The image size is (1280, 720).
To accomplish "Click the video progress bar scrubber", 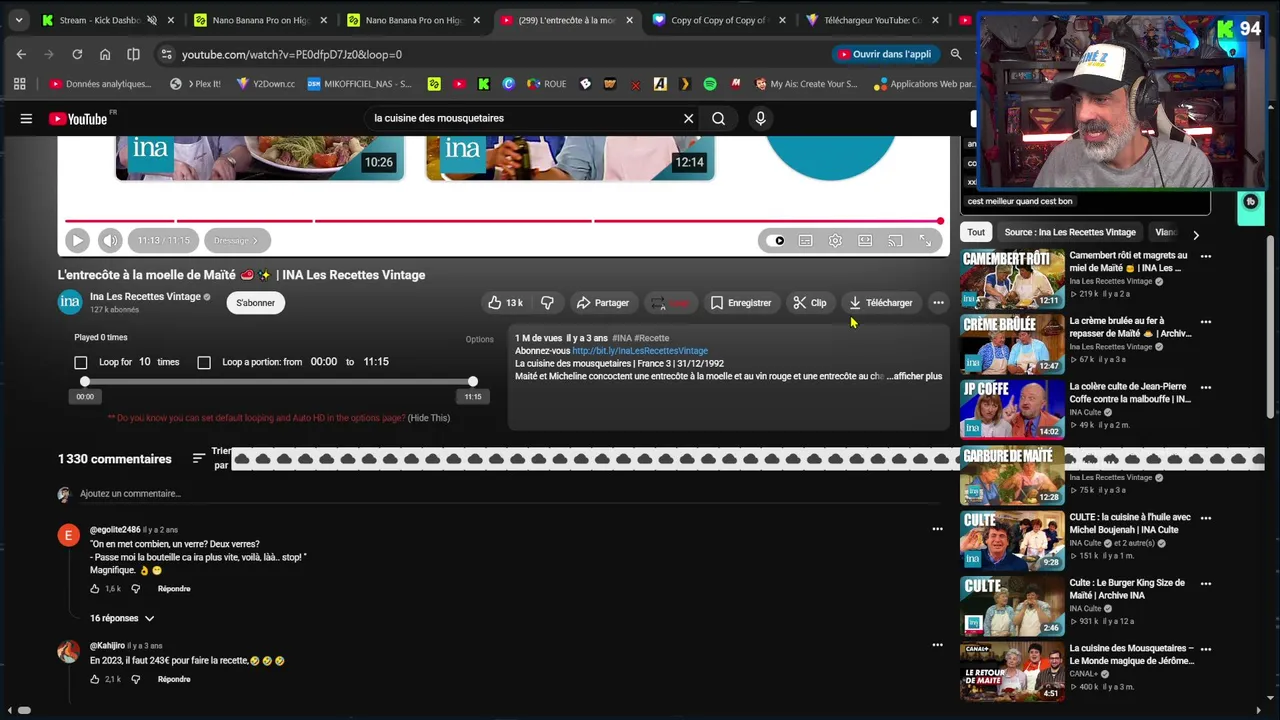I will pos(940,221).
